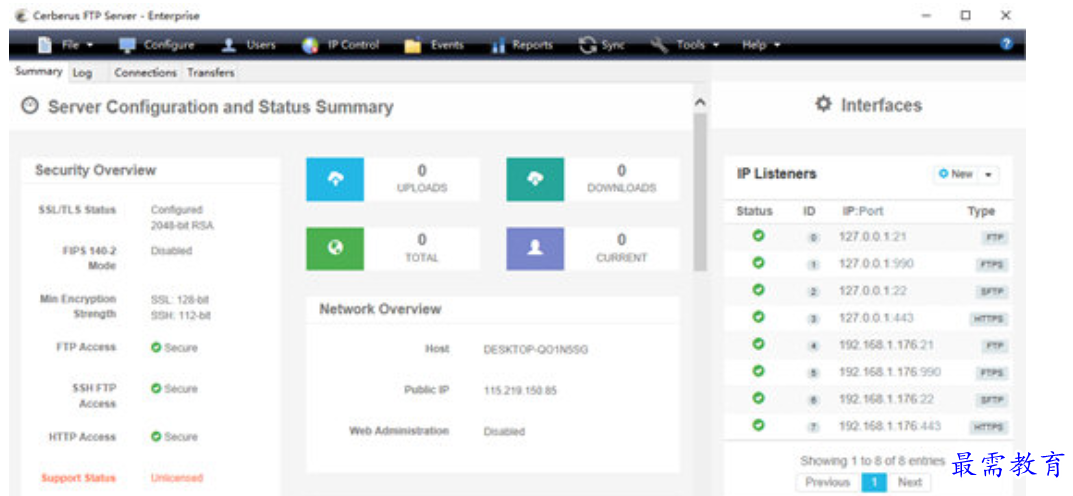Click the status icon for 127.0.0.1:22
The image size is (1073, 496).
point(758,290)
